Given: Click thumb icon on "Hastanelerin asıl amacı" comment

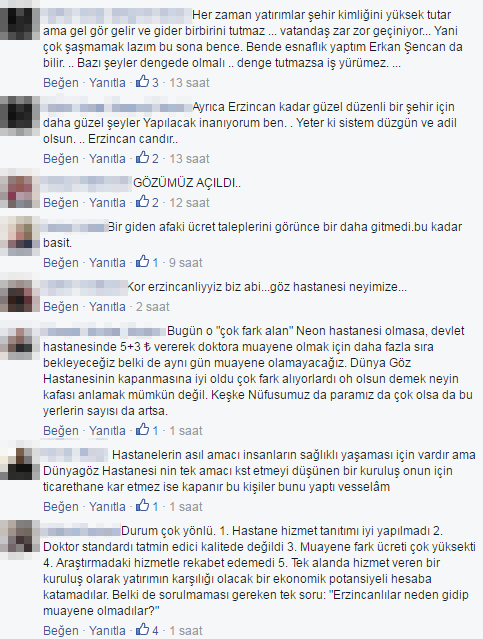Looking at the screenshot, I should click(x=143, y=506).
